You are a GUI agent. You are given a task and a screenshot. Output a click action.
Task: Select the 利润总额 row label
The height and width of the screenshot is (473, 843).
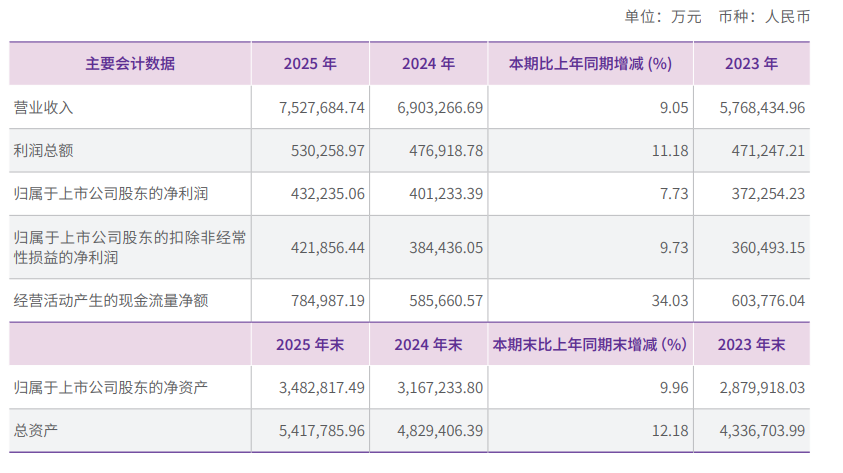click(x=44, y=151)
